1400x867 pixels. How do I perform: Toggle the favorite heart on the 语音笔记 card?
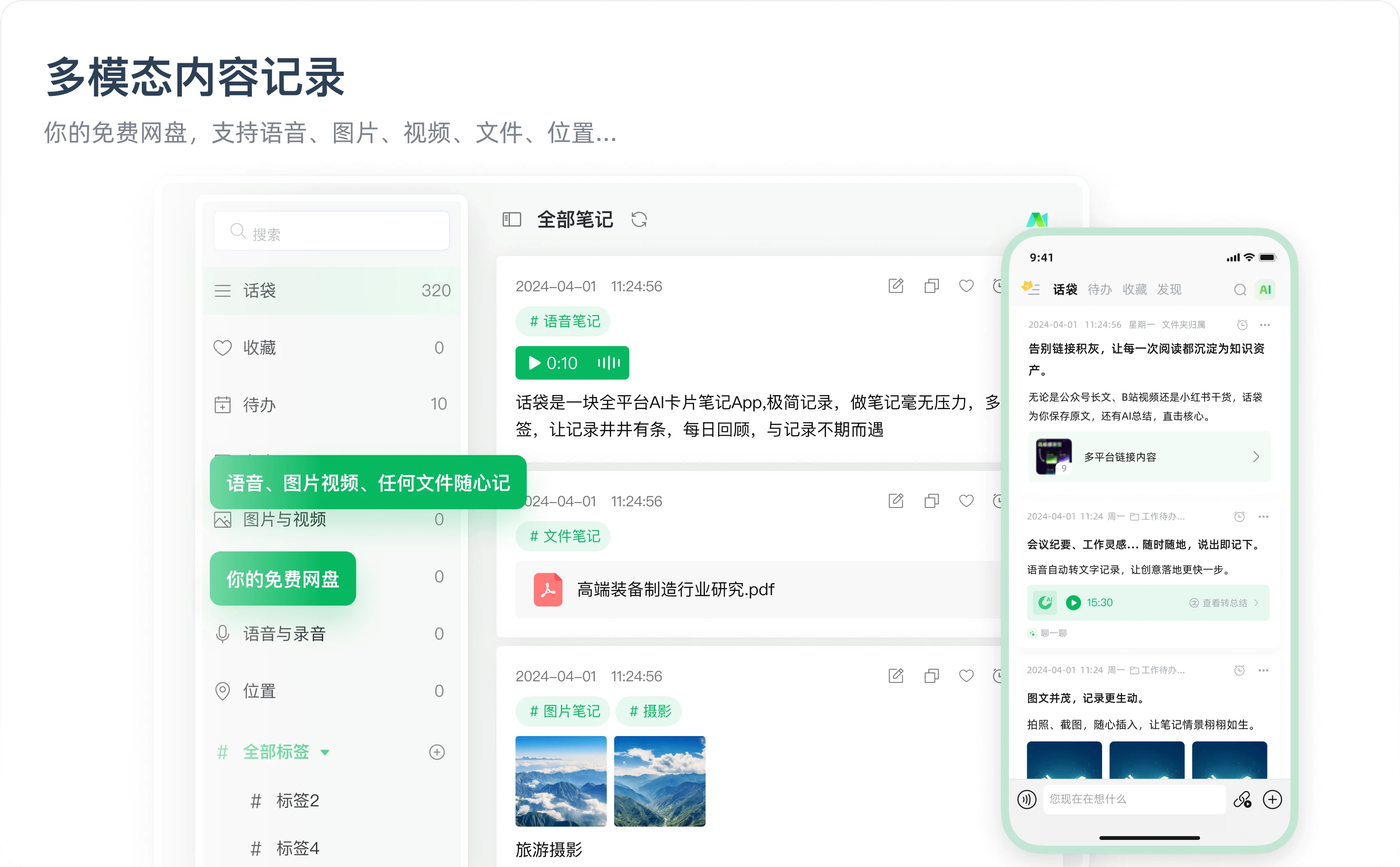pyautogui.click(x=966, y=286)
